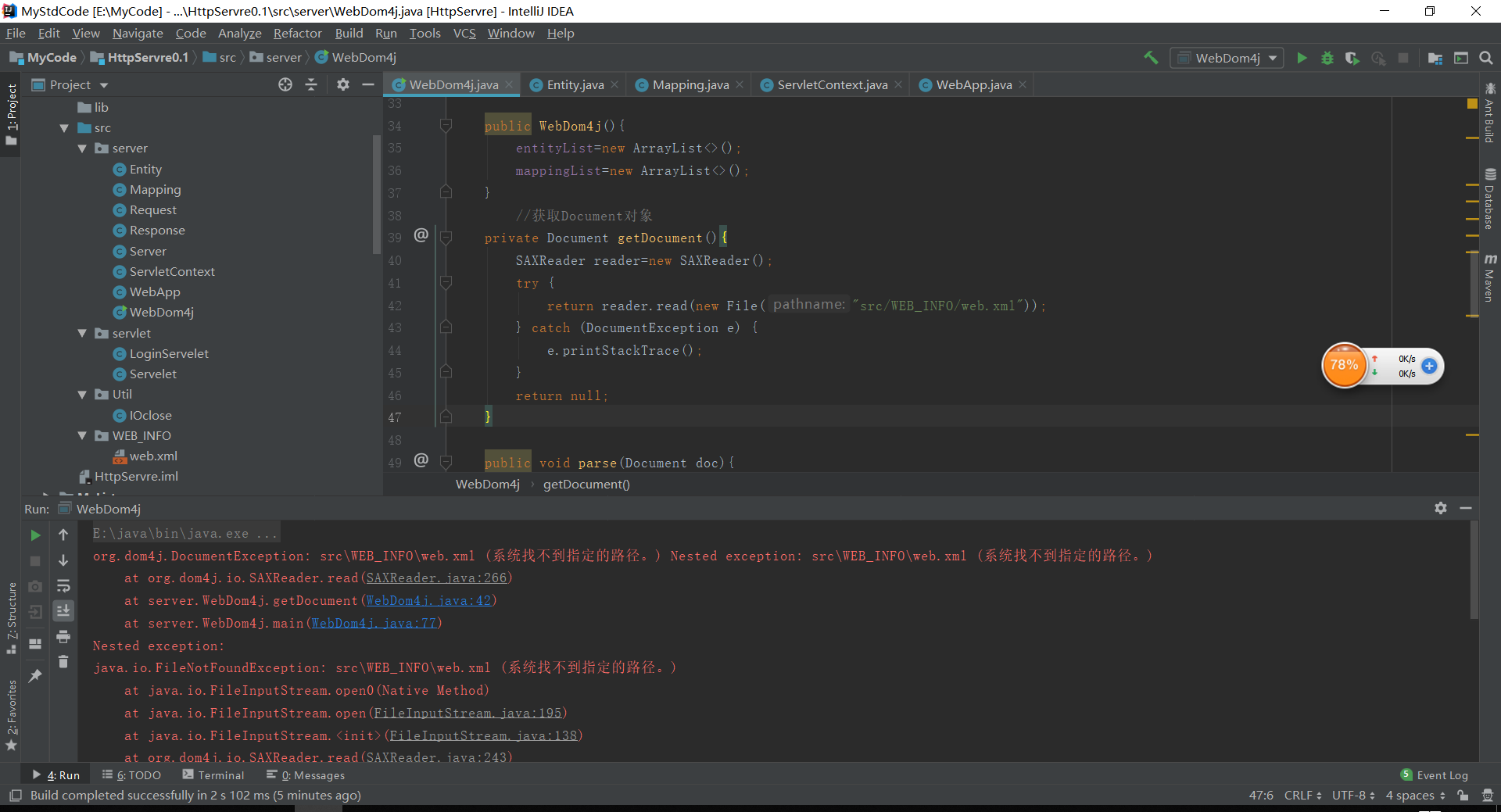This screenshot has height=812, width=1501.
Task: Switch to the Entity.java editor tab
Action: tap(575, 84)
